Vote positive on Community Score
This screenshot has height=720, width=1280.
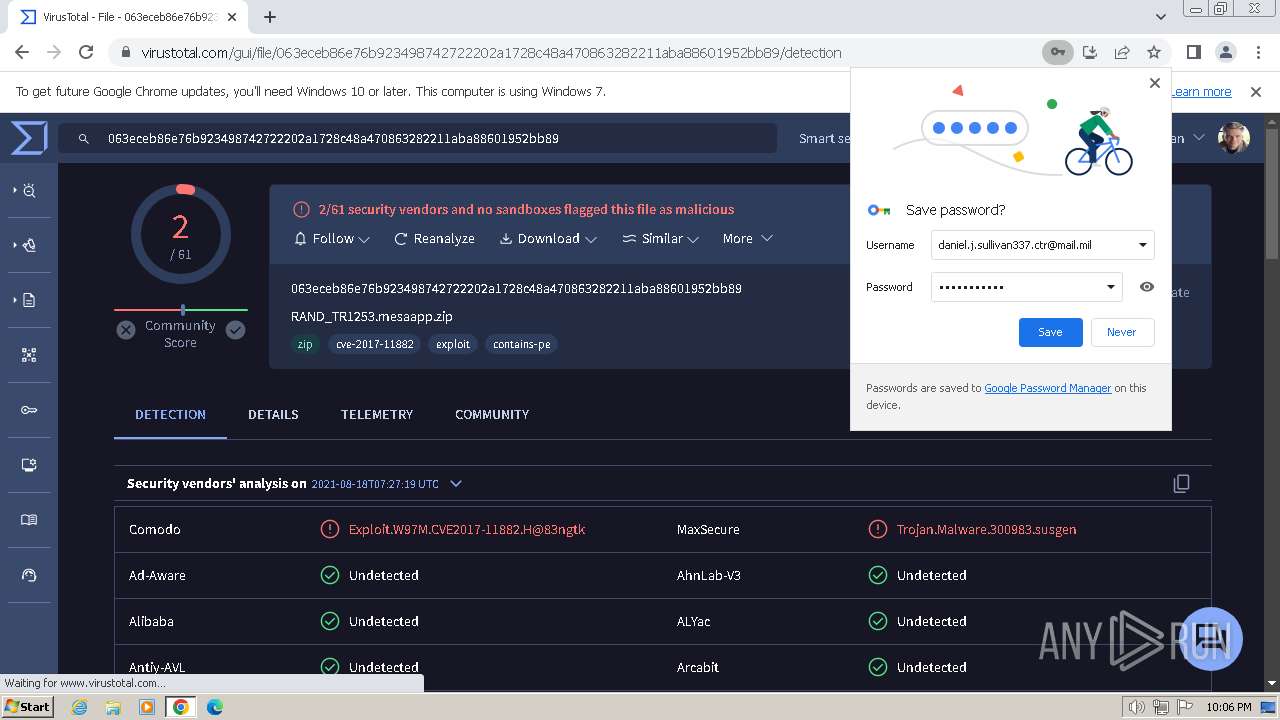[235, 330]
